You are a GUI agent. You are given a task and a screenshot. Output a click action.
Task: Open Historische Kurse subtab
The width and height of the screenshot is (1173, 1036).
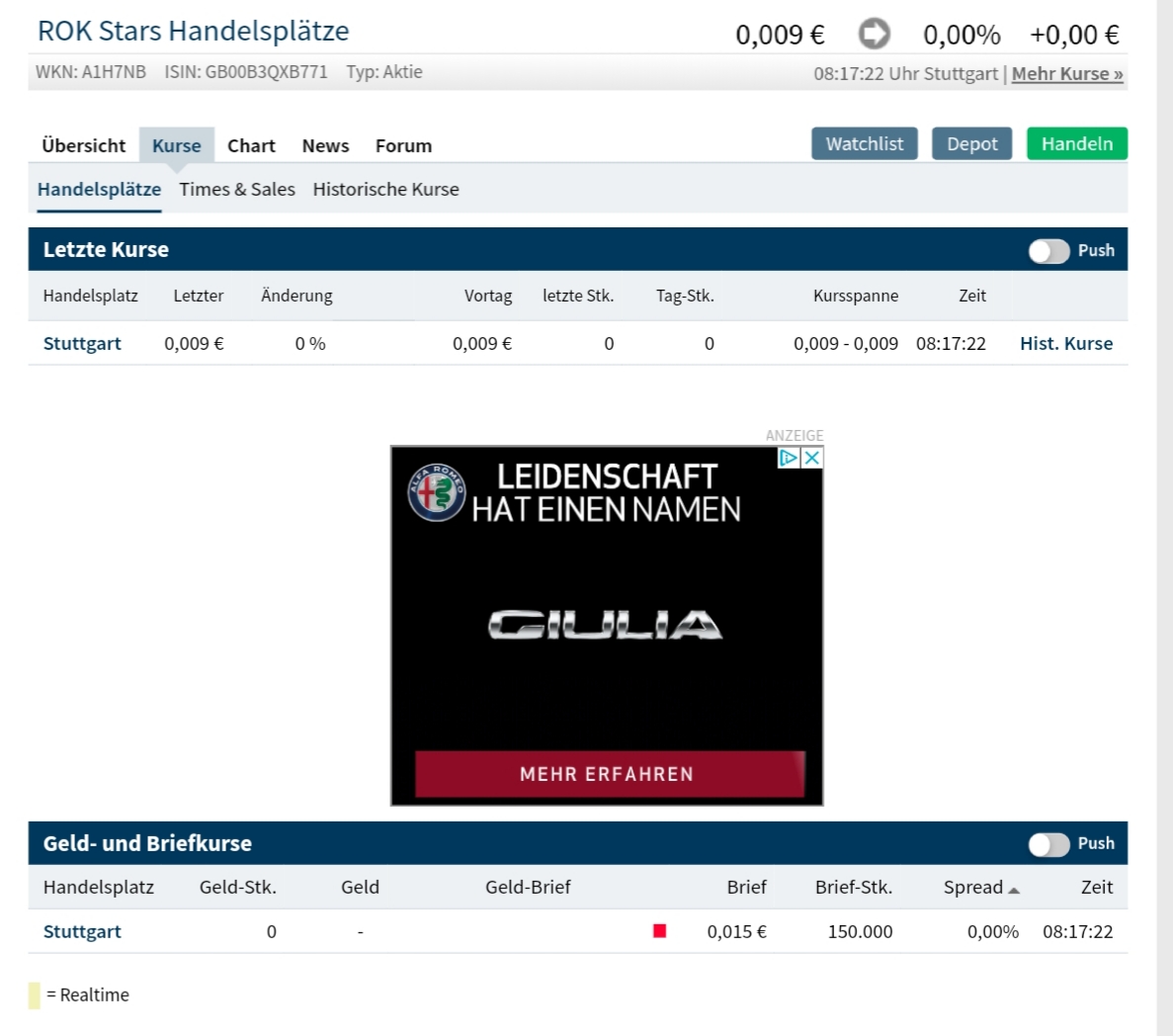tap(385, 190)
